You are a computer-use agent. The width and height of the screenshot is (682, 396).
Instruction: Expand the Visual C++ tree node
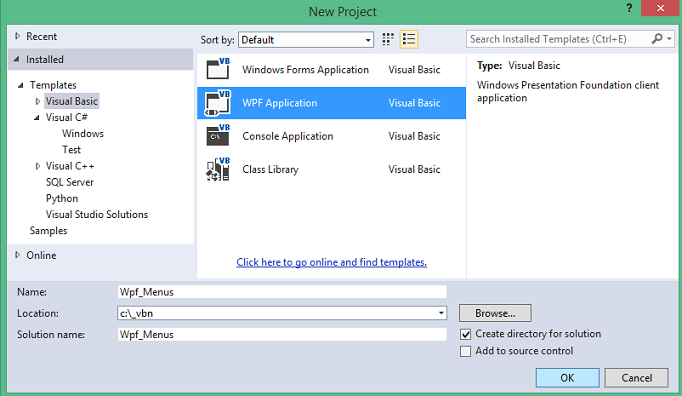(x=37, y=166)
